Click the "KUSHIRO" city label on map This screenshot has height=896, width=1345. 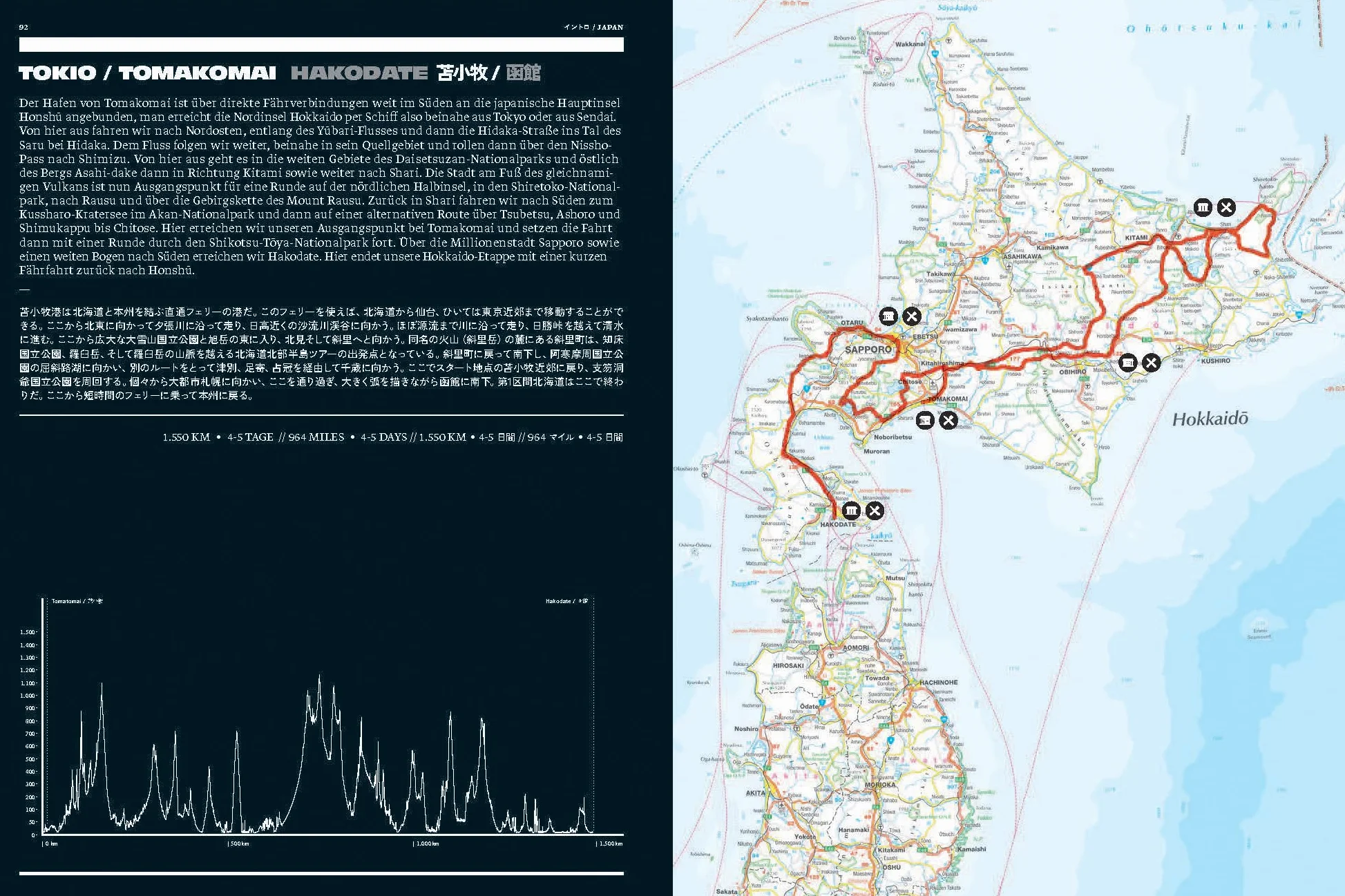click(x=1215, y=361)
